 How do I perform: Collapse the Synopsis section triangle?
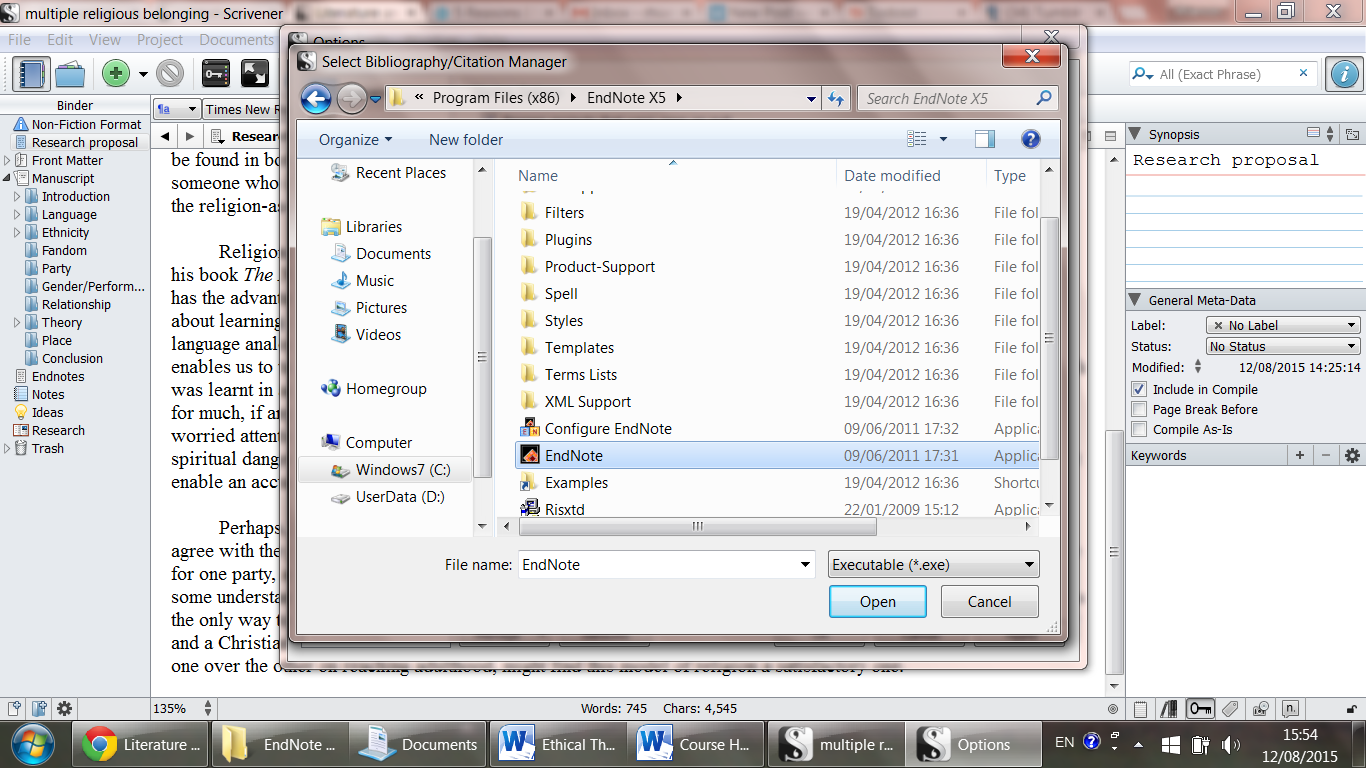coord(1135,134)
